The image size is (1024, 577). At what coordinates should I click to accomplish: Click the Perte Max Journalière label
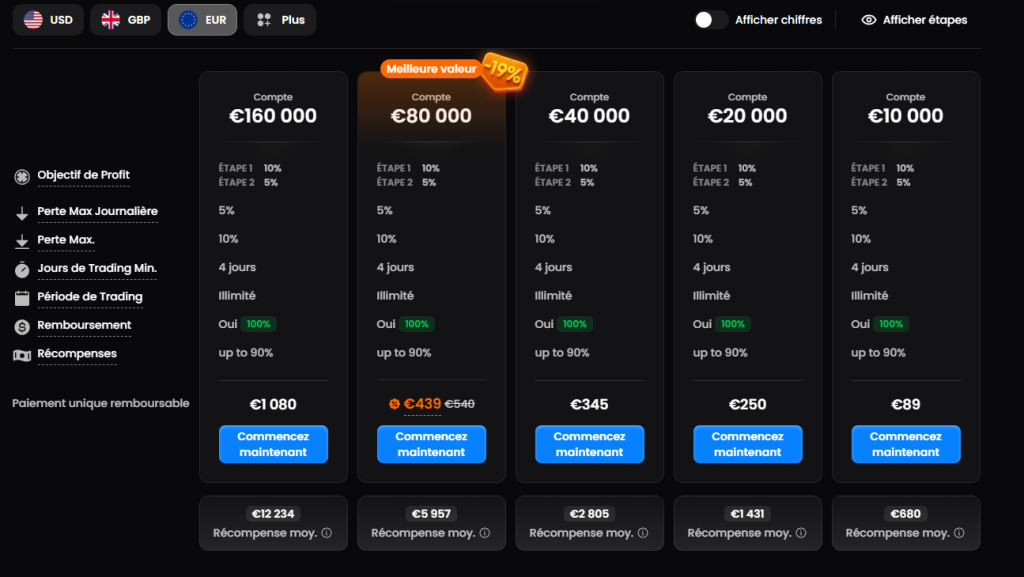point(97,211)
